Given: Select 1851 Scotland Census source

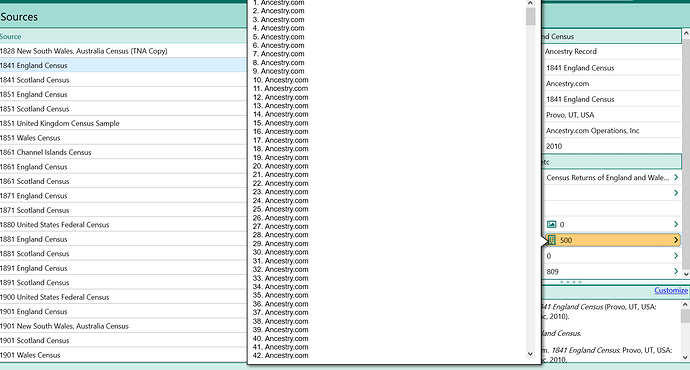Looking at the screenshot, I should tap(123, 109).
